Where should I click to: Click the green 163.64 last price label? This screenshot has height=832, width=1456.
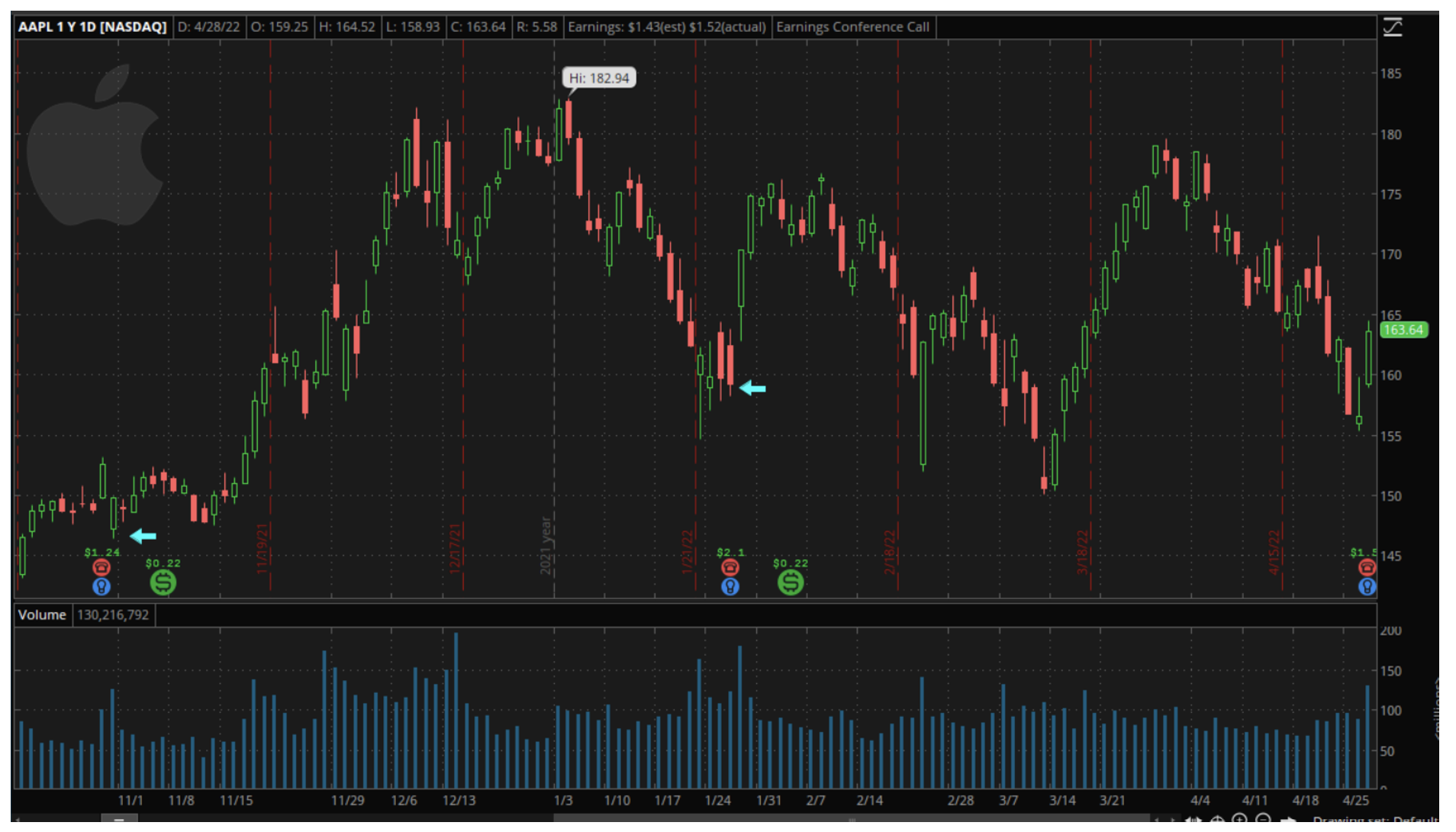point(1403,330)
